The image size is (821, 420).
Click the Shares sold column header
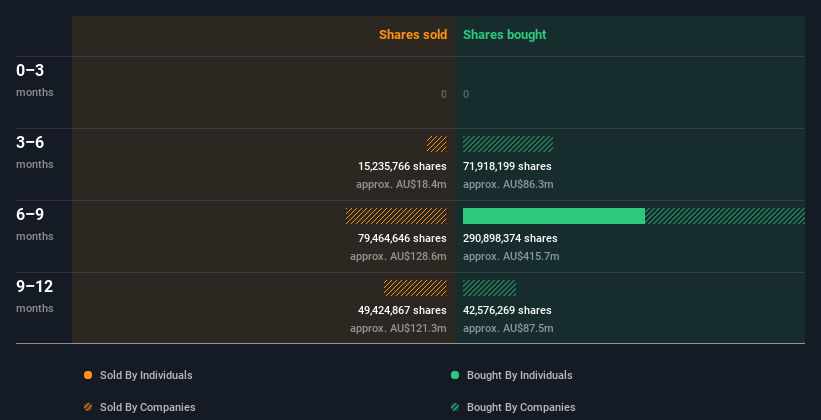pyautogui.click(x=413, y=35)
